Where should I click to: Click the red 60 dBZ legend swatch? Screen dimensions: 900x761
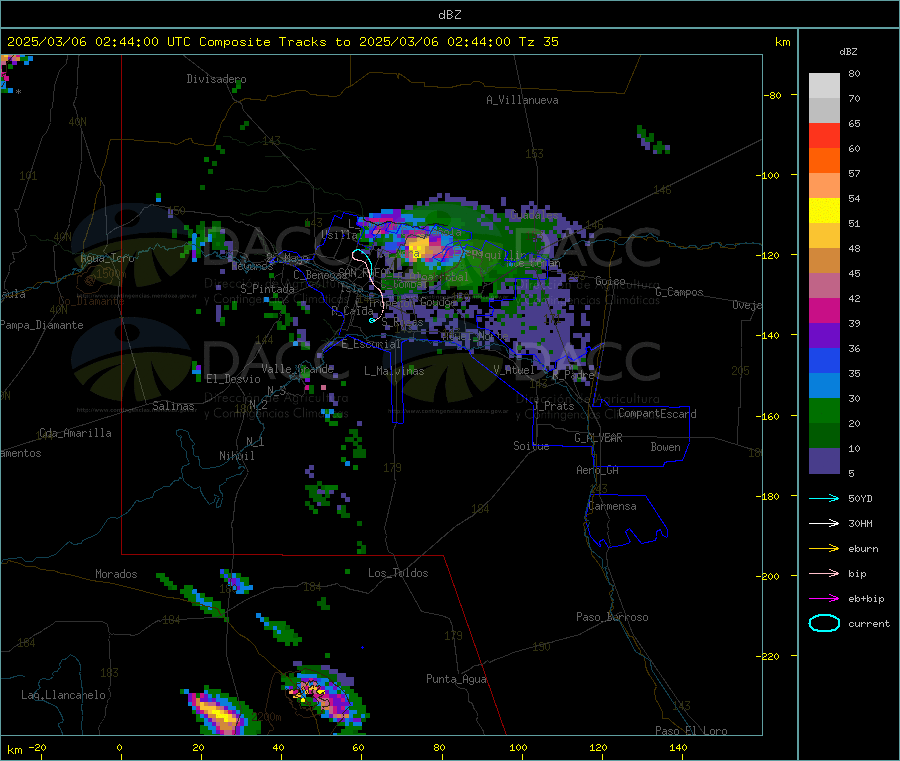coord(824,135)
